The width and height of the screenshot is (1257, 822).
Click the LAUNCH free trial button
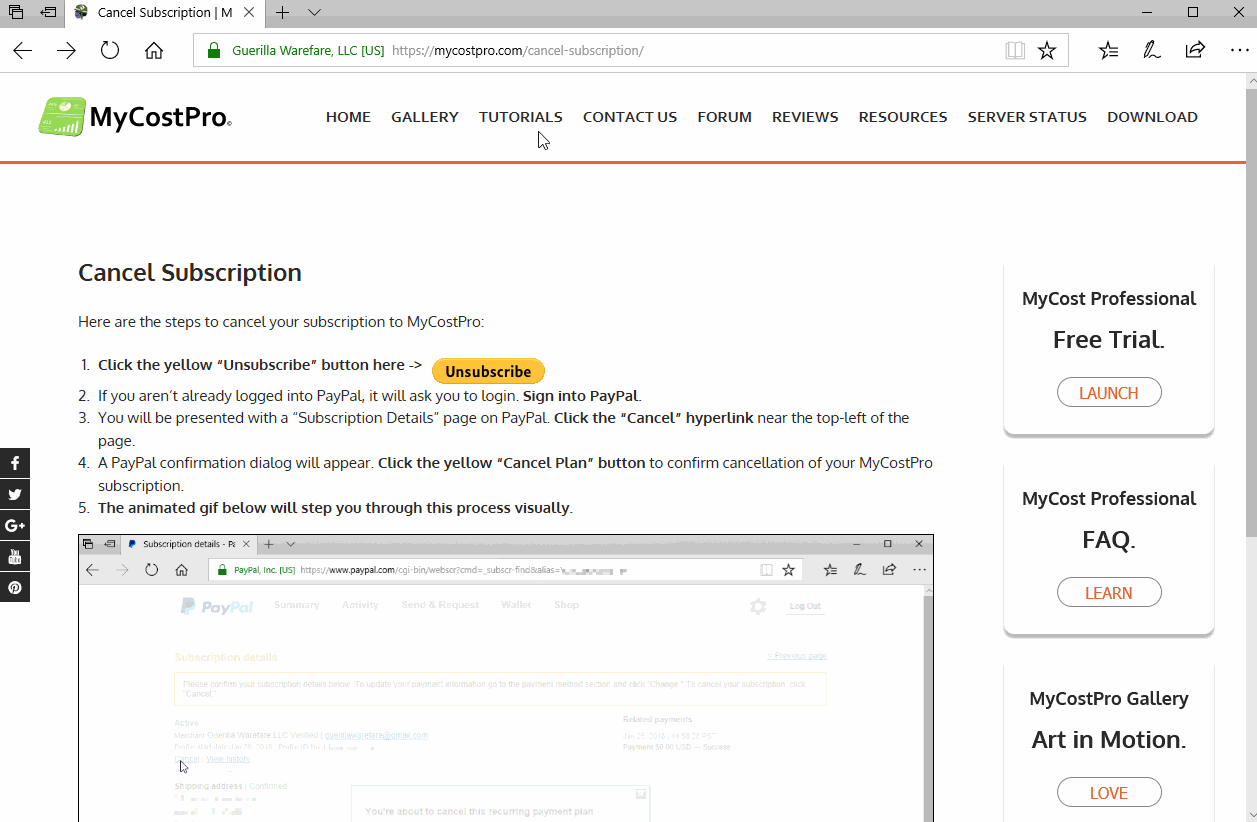coord(1109,393)
